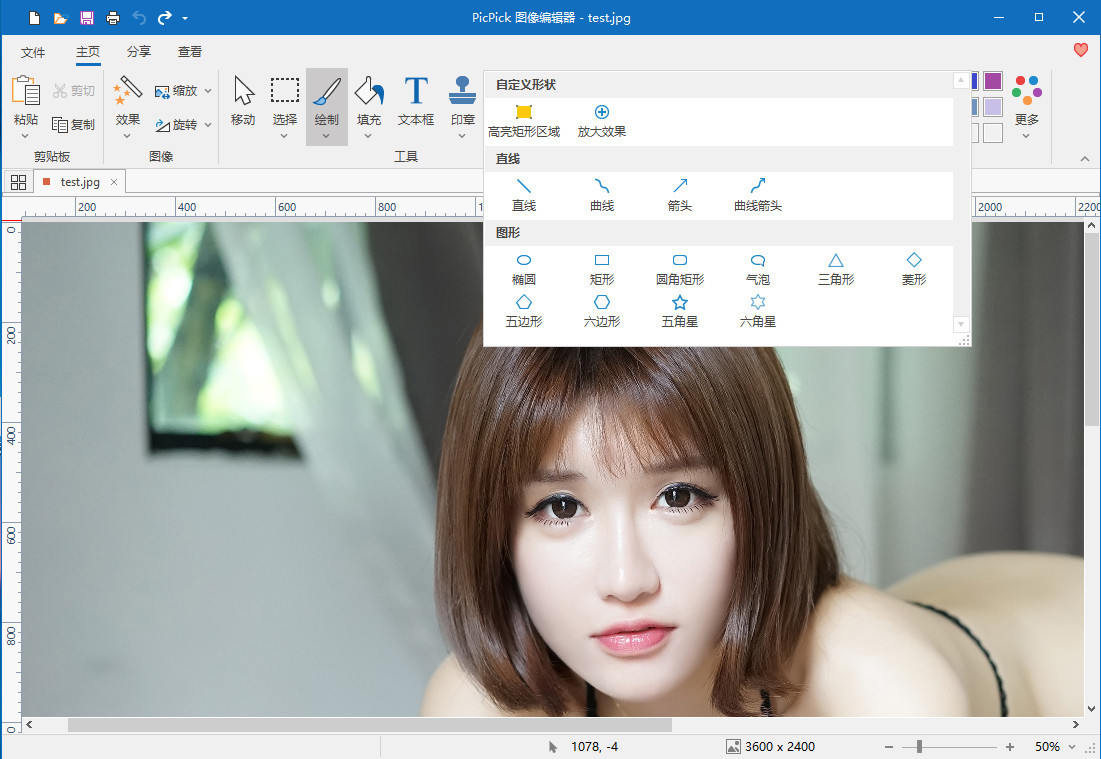Viewport: 1101px width, 759px height.
Task: Open the 文件 menu
Action: point(33,51)
